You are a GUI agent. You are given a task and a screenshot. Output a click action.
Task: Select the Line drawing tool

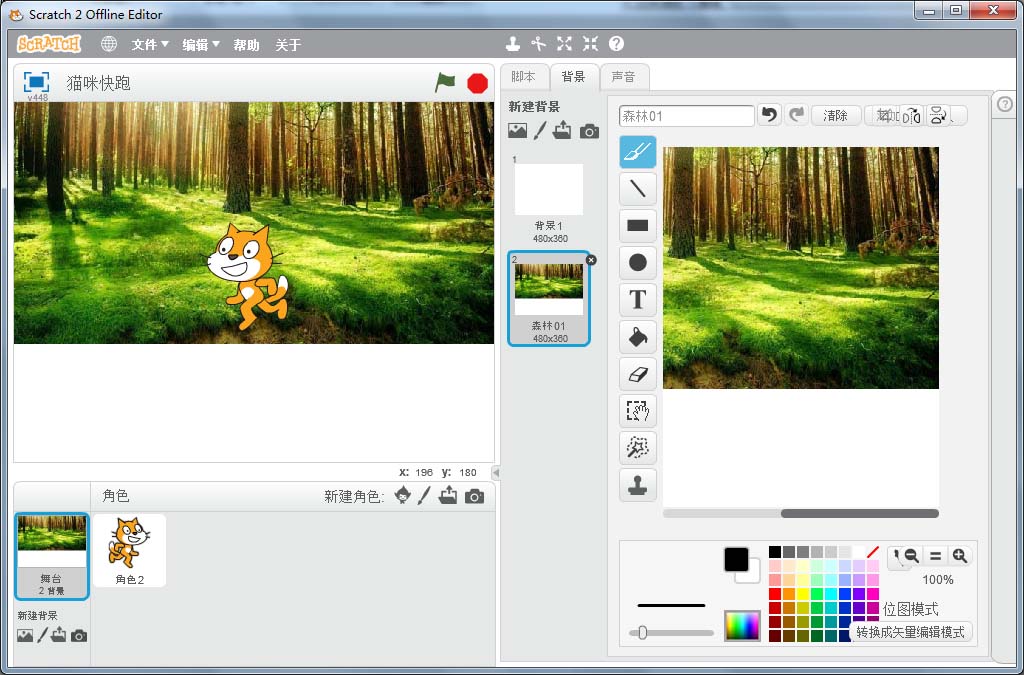point(638,188)
